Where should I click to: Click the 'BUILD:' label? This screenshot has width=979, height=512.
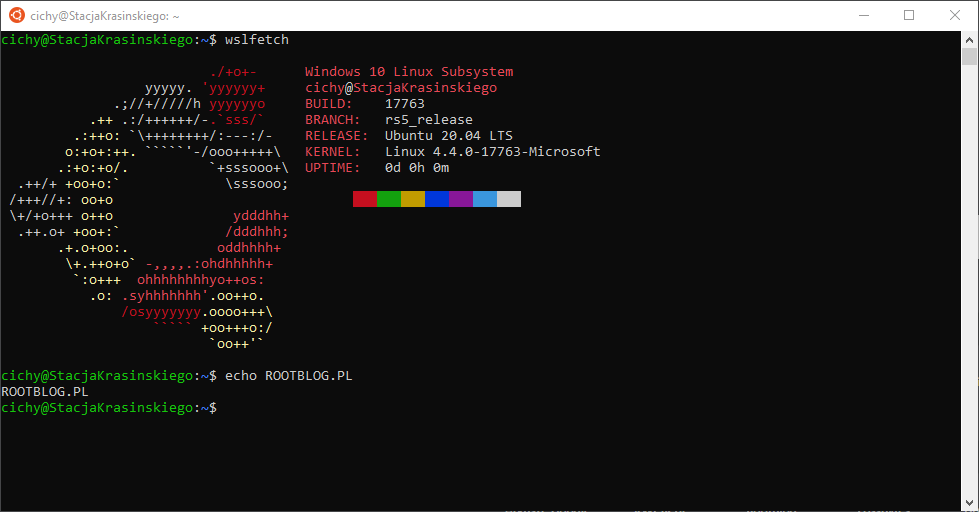(x=328, y=104)
